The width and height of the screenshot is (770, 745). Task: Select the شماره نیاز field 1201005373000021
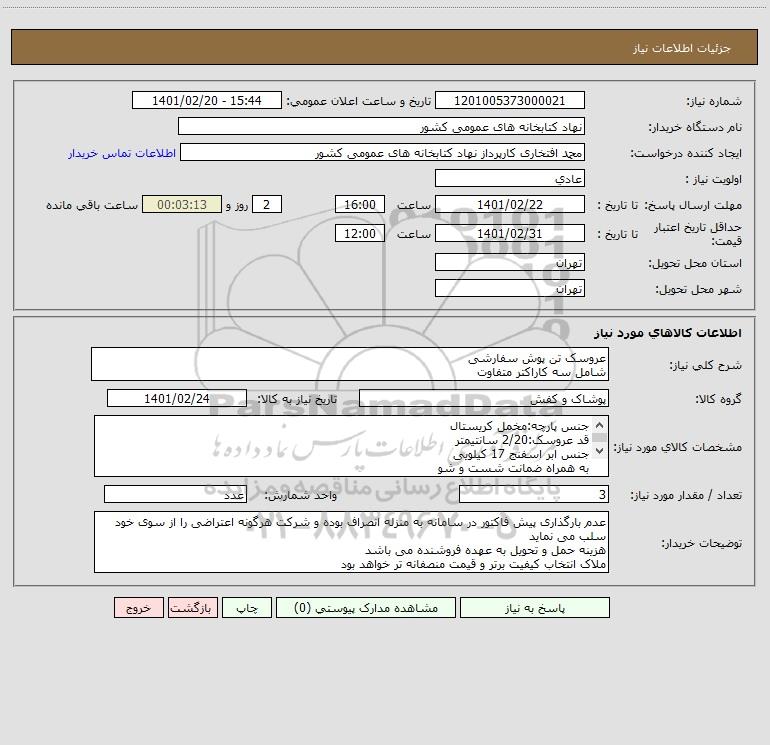[x=510, y=100]
